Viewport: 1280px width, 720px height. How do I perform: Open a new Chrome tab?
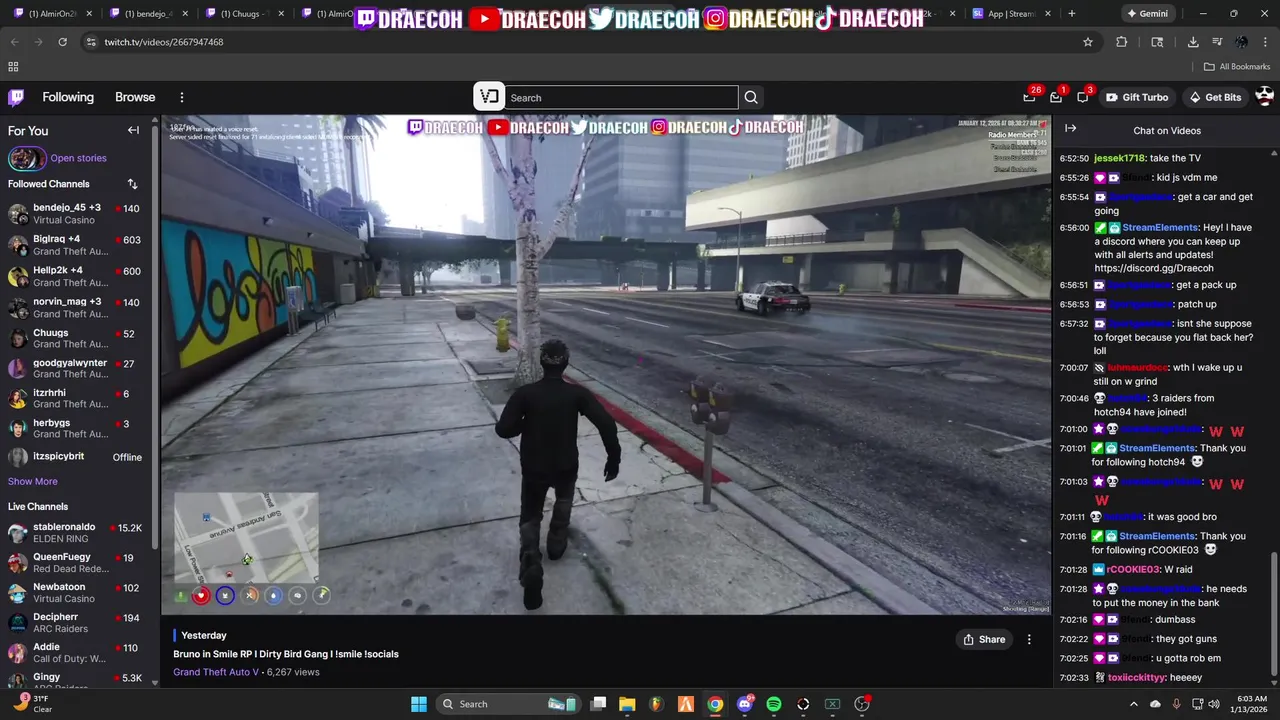point(1071,14)
